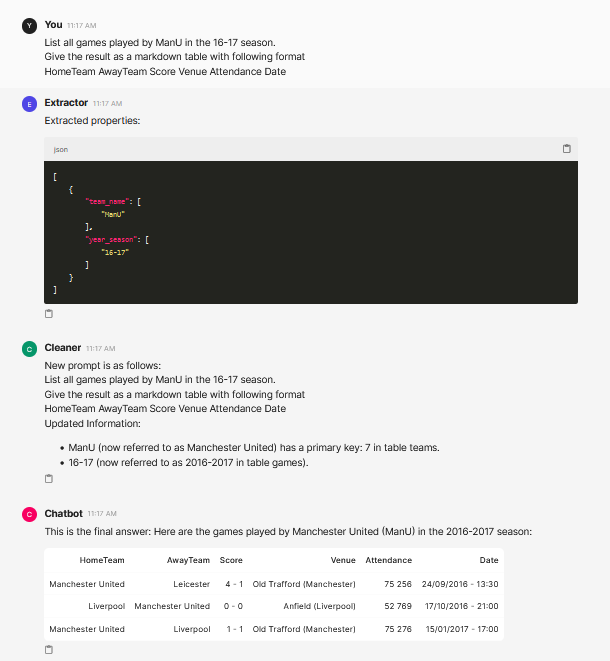
Task: Click the Manchester United primary key bullet
Action: click(x=254, y=447)
